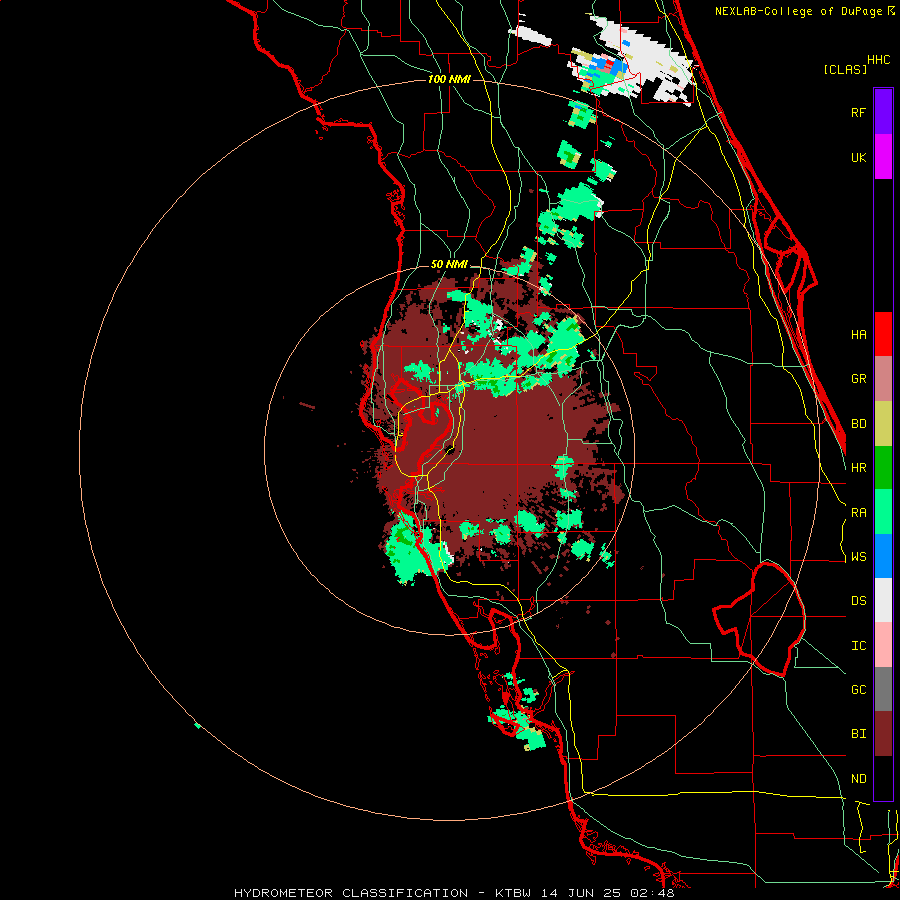Click the 'GR' legend label
The width and height of the screenshot is (900, 900).
click(x=858, y=379)
